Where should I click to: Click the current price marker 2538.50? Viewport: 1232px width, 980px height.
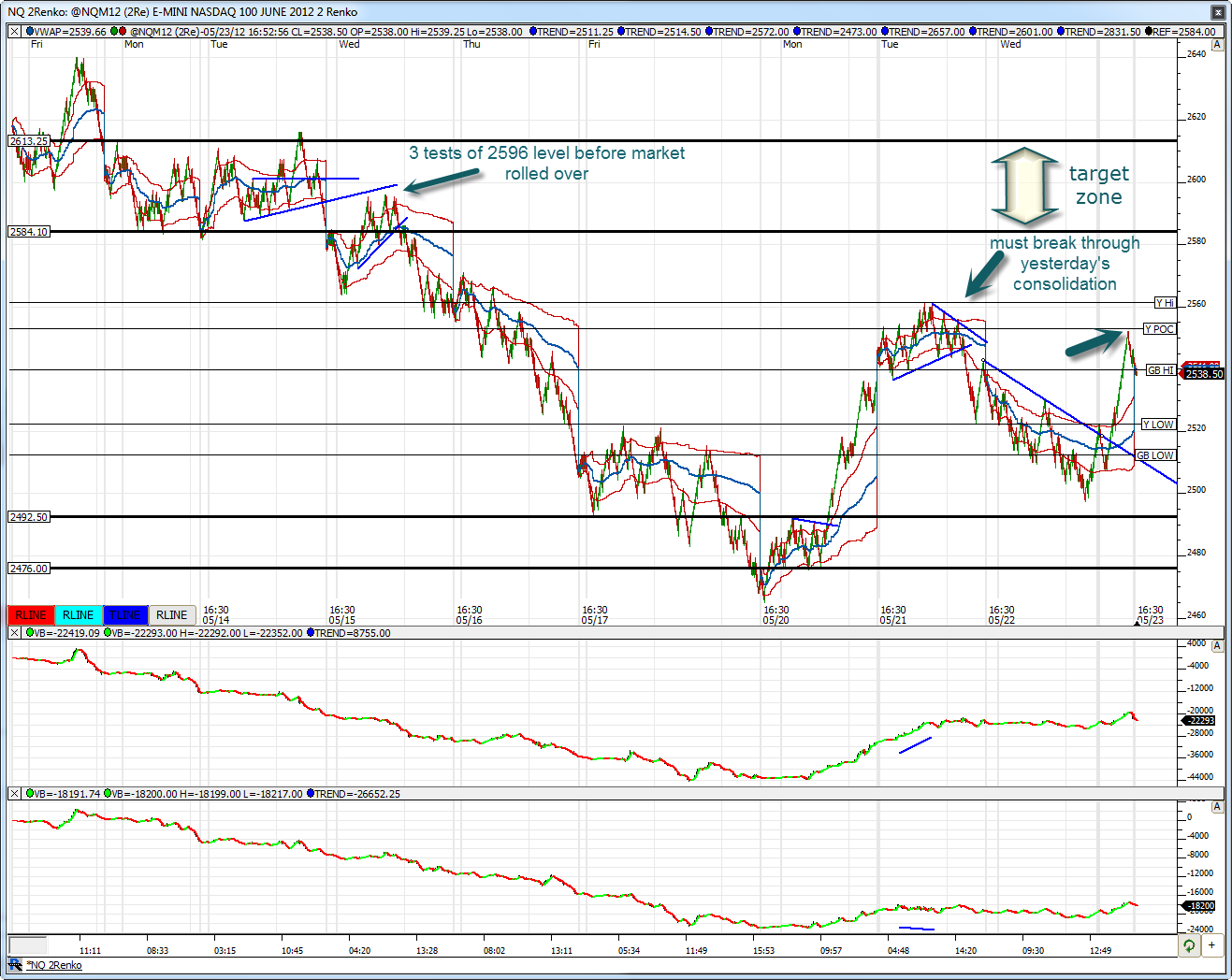pyautogui.click(x=1203, y=374)
